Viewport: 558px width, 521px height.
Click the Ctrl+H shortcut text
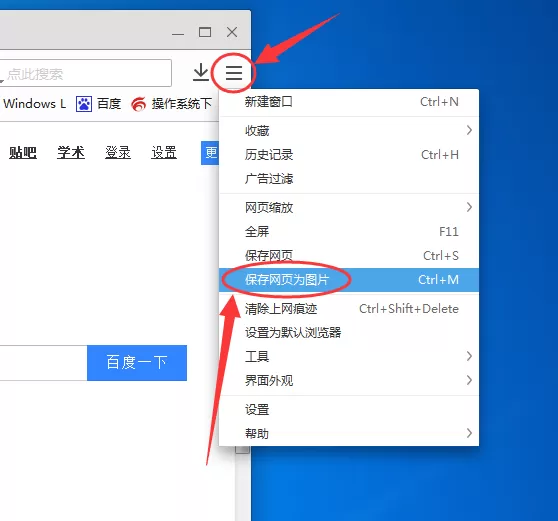pos(440,154)
